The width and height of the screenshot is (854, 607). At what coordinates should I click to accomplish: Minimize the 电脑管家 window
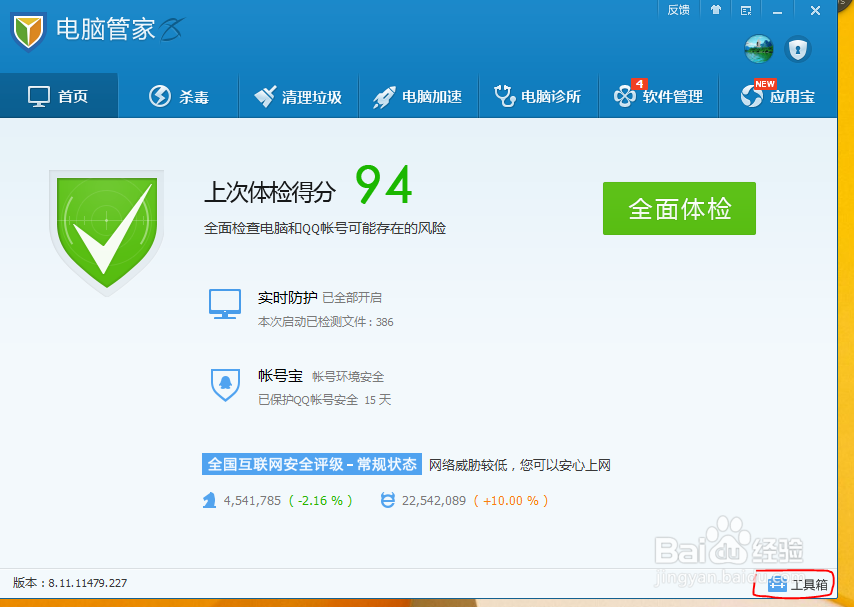777,11
